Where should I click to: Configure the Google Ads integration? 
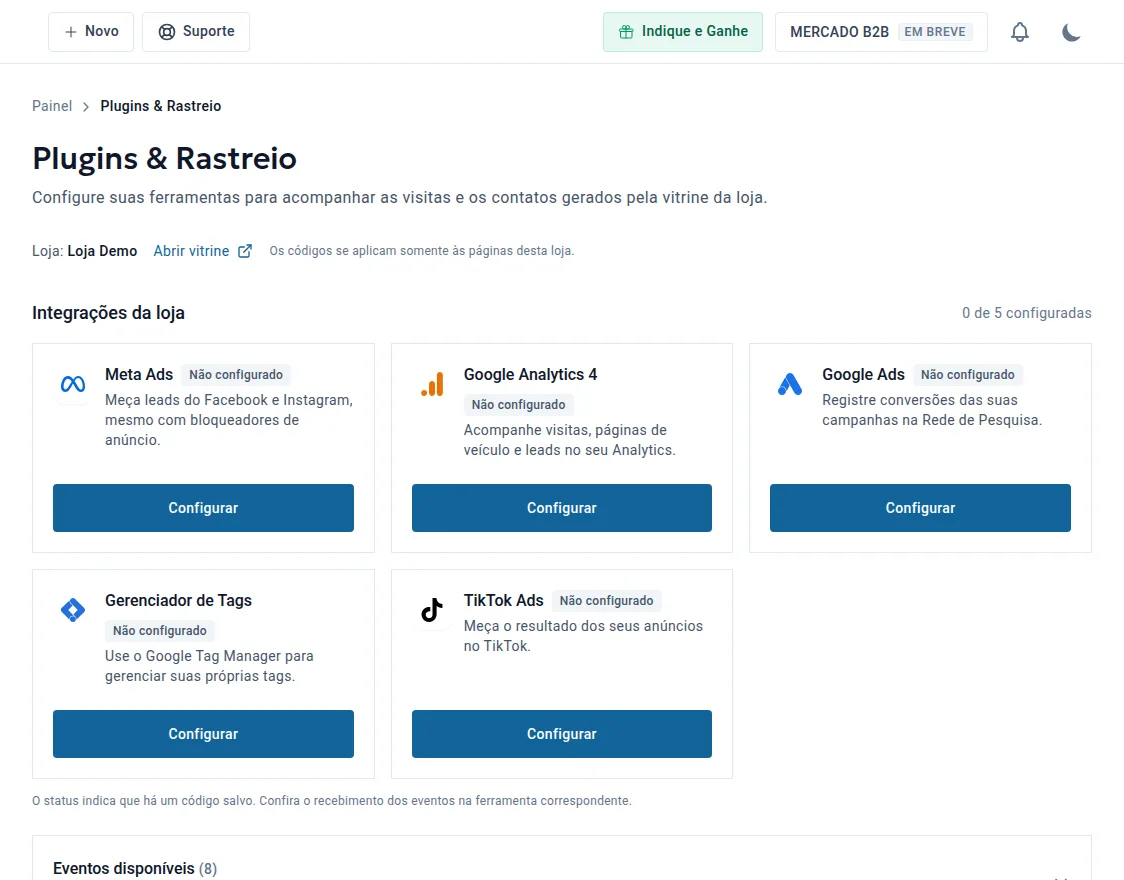pyautogui.click(x=920, y=508)
